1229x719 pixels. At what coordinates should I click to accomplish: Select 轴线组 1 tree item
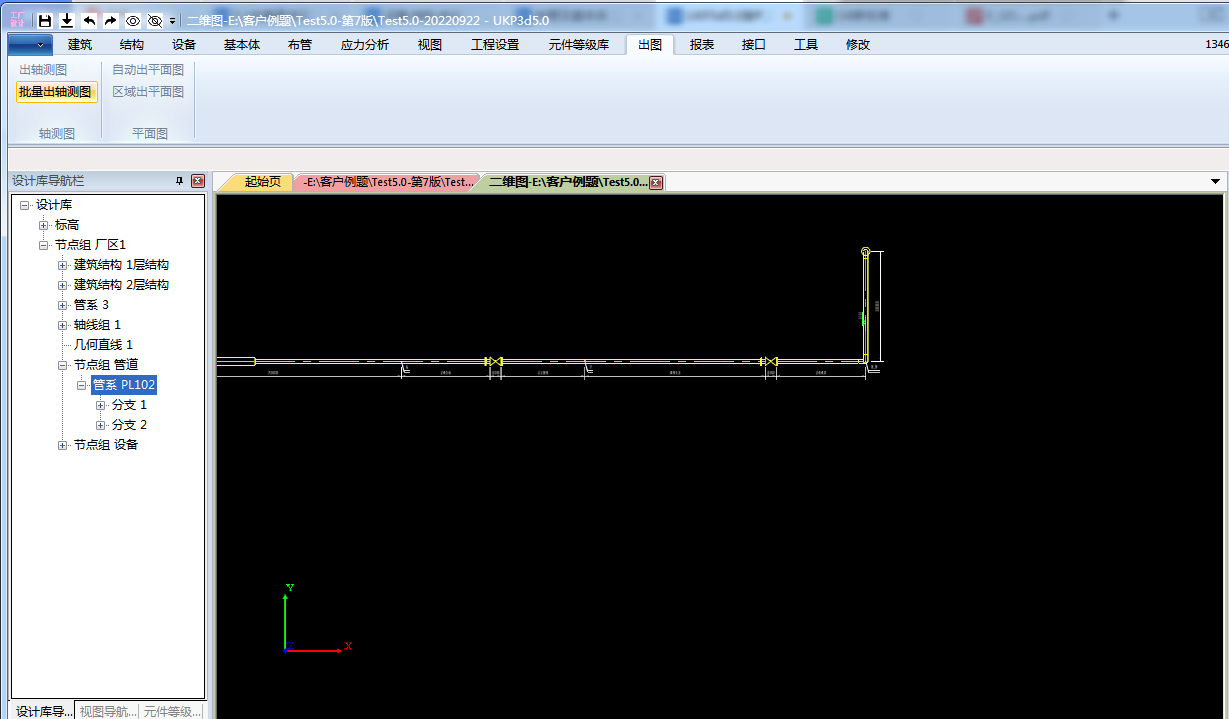[97, 325]
